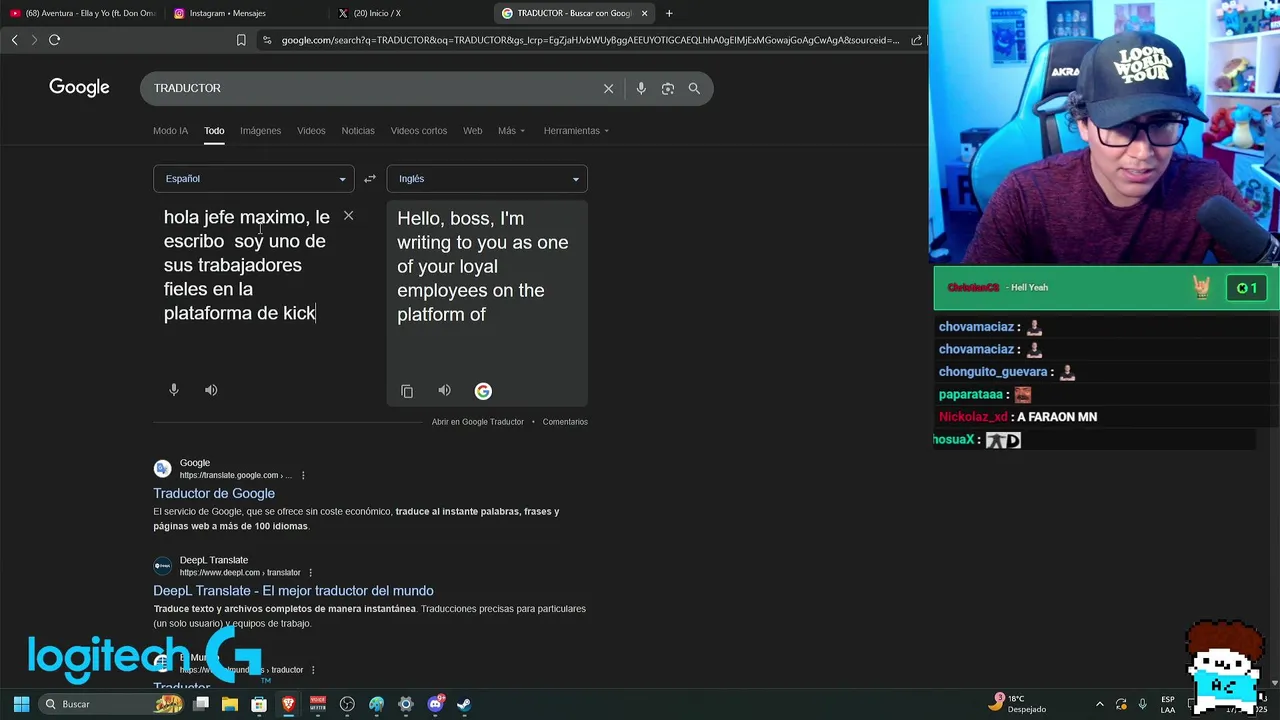The height and width of the screenshot is (720, 1280).
Task: Open a new browser tab
Action: (x=669, y=13)
